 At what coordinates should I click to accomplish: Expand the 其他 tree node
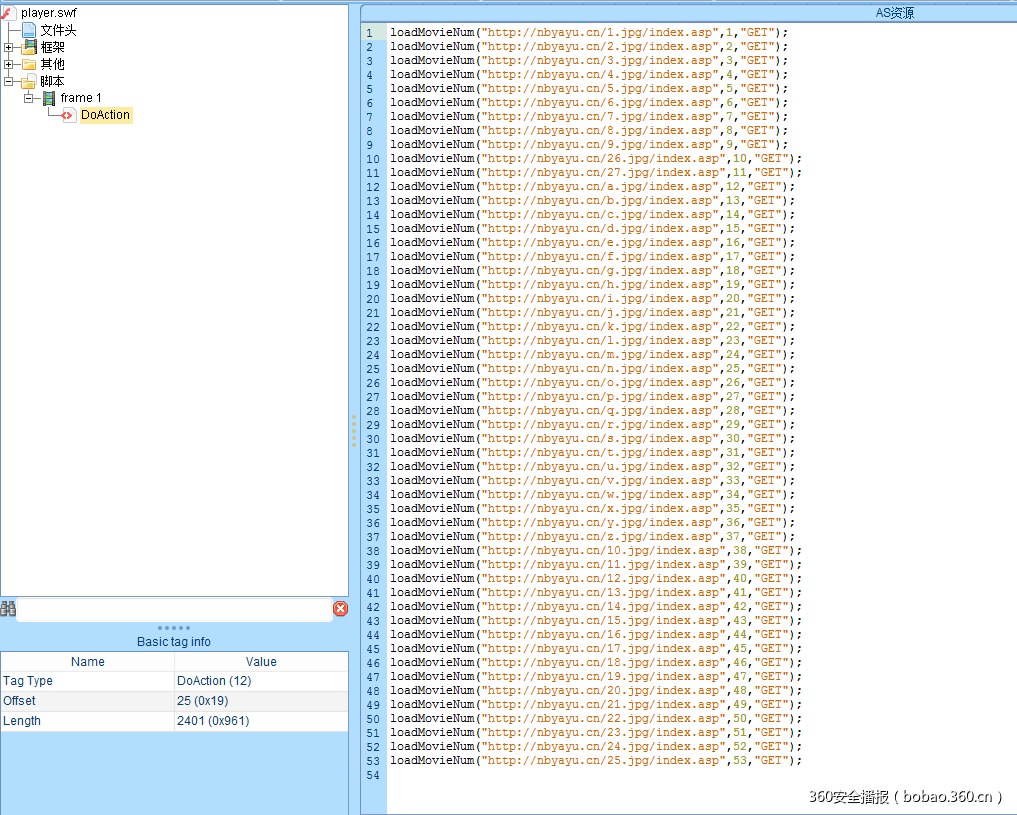point(8,64)
